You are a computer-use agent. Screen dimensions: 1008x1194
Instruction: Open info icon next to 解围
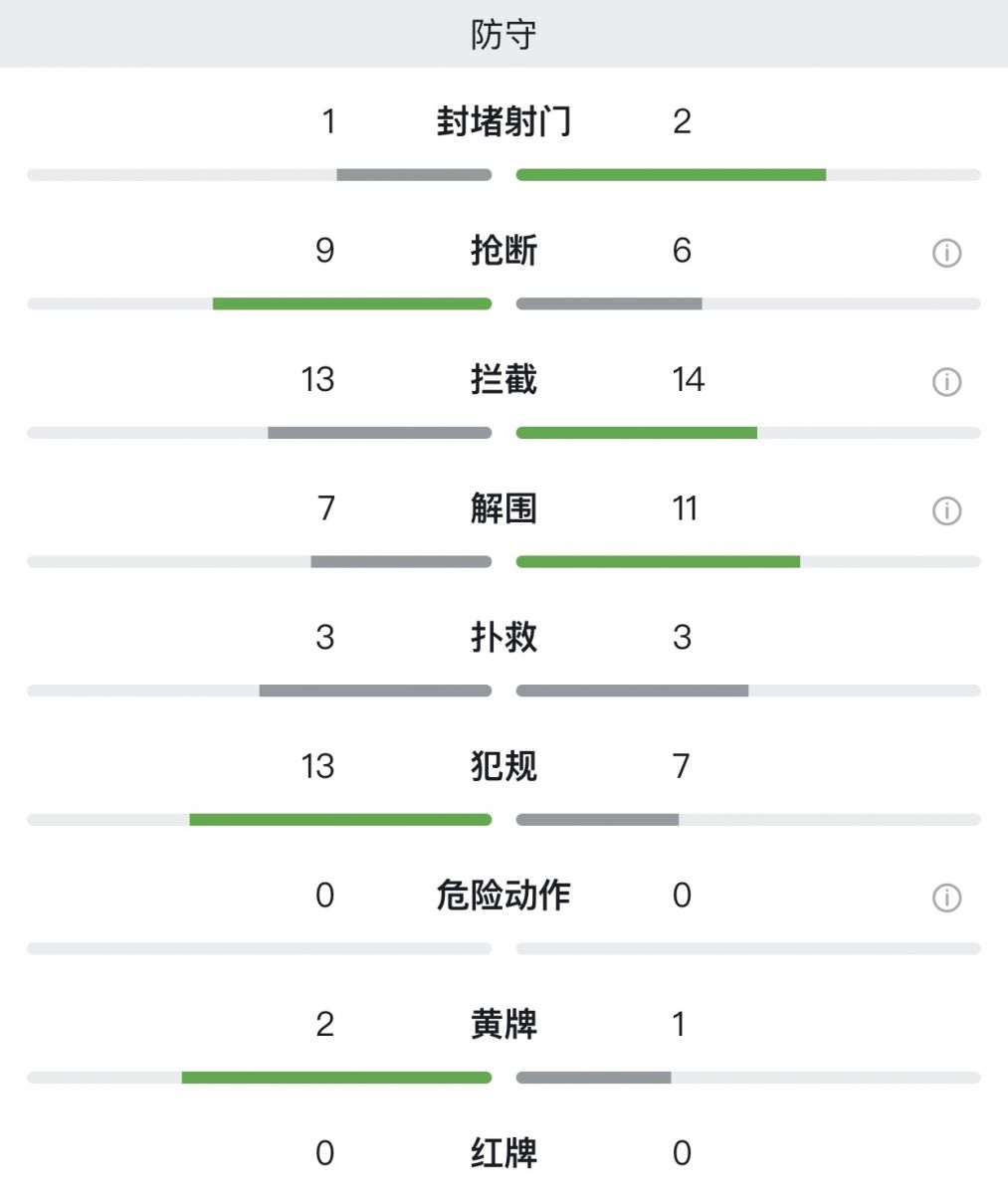pos(946,510)
